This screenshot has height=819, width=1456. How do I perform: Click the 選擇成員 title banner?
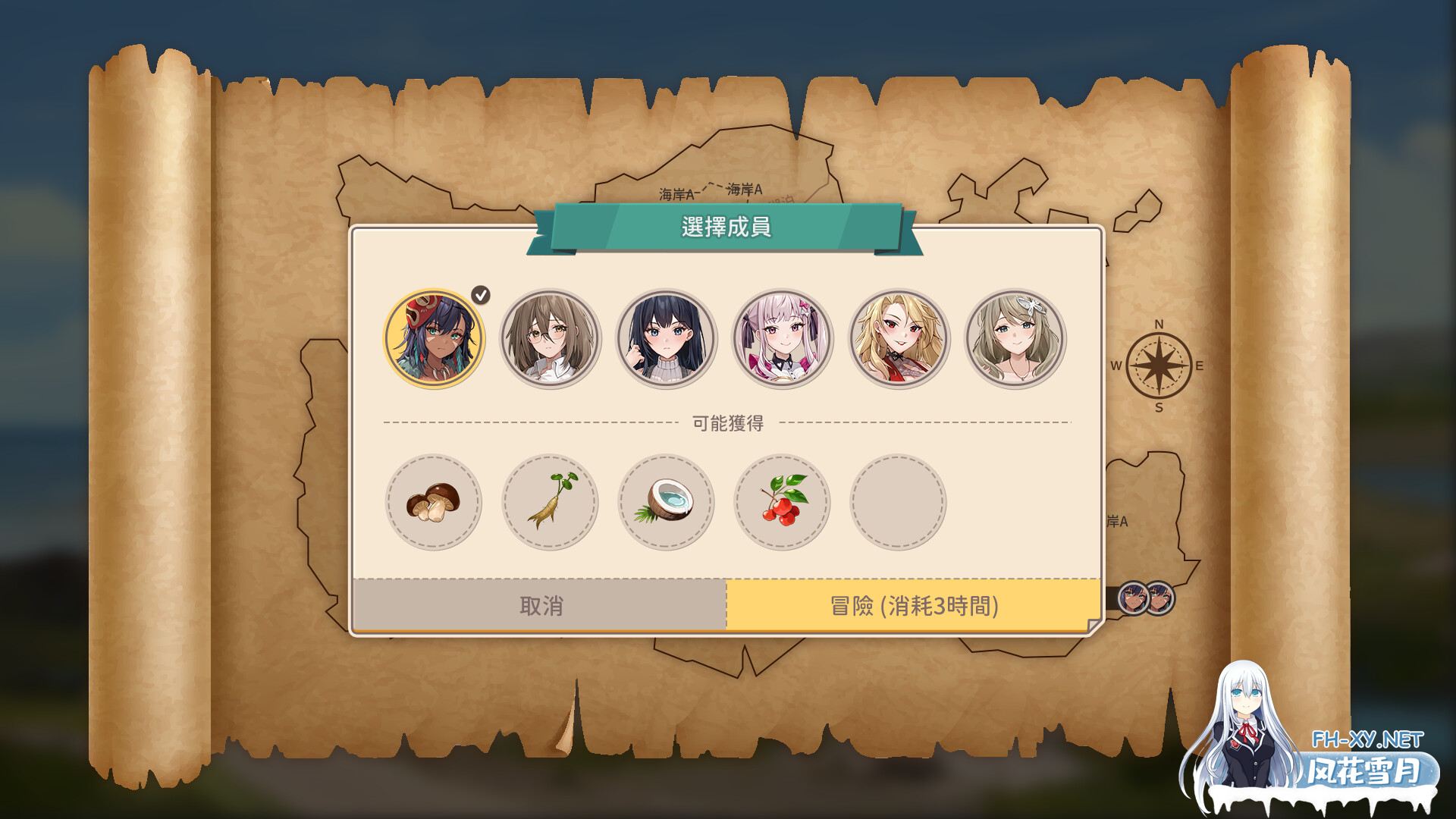726,227
